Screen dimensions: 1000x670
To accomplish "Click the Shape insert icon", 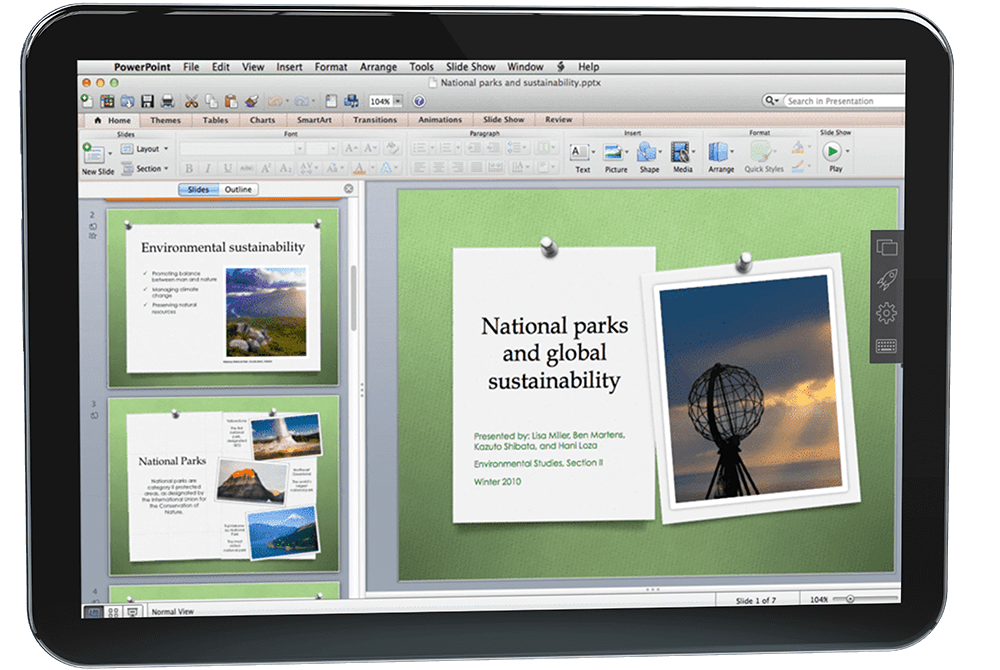I will pos(649,157).
